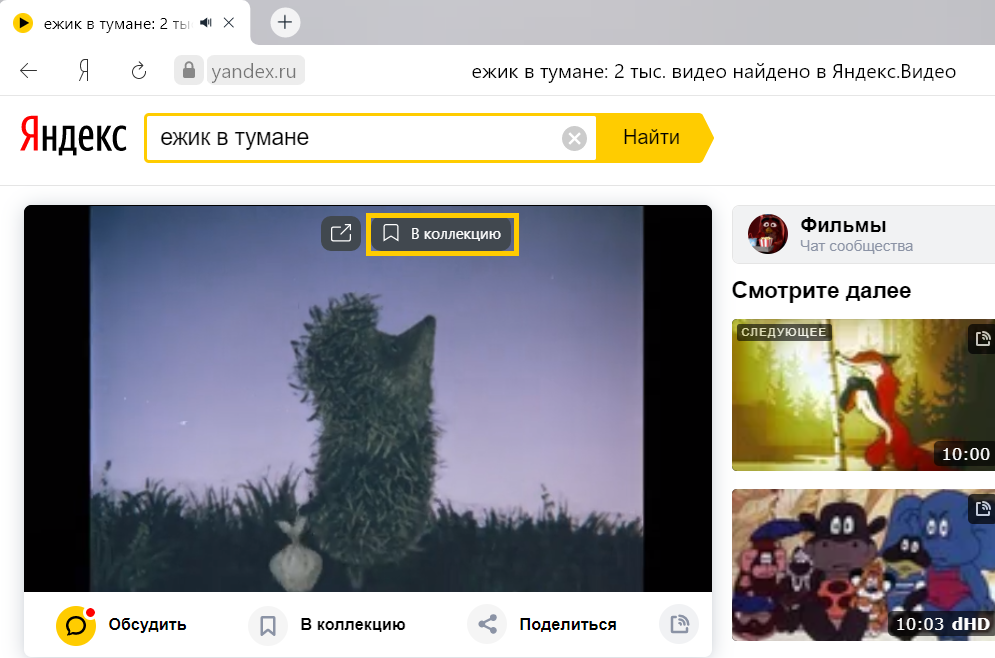Click the Найти search button
This screenshot has height=658, width=995.
pyautogui.click(x=652, y=138)
